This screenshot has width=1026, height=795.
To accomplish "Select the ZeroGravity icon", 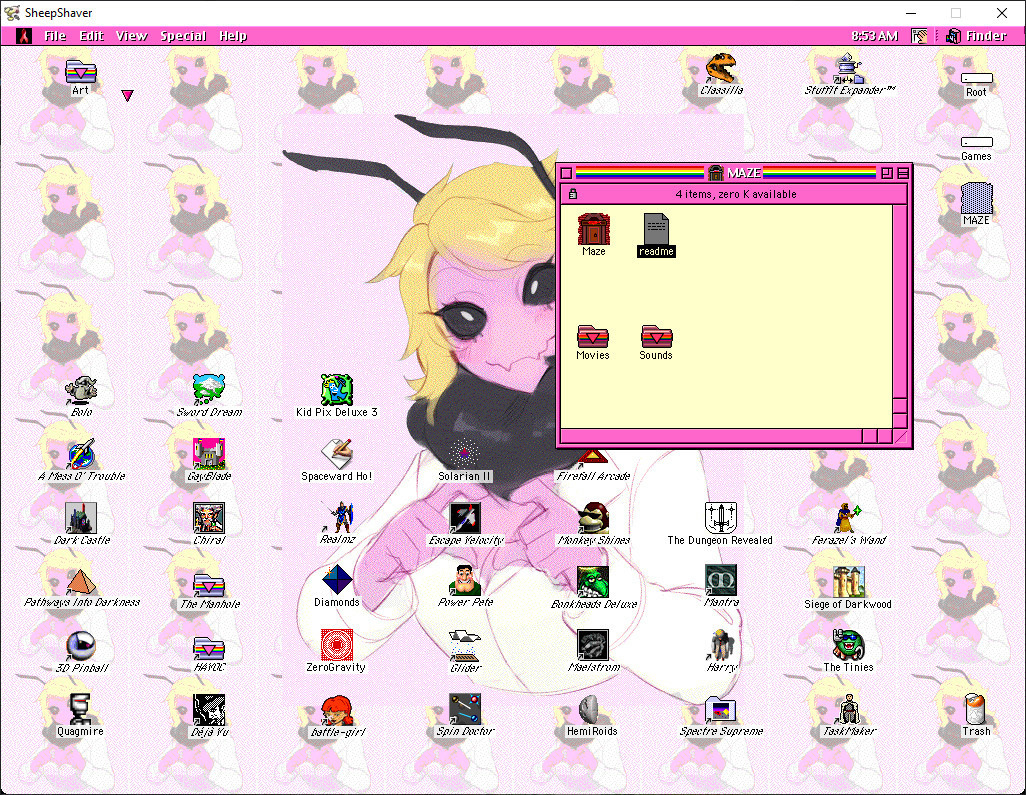I will tap(336, 645).
